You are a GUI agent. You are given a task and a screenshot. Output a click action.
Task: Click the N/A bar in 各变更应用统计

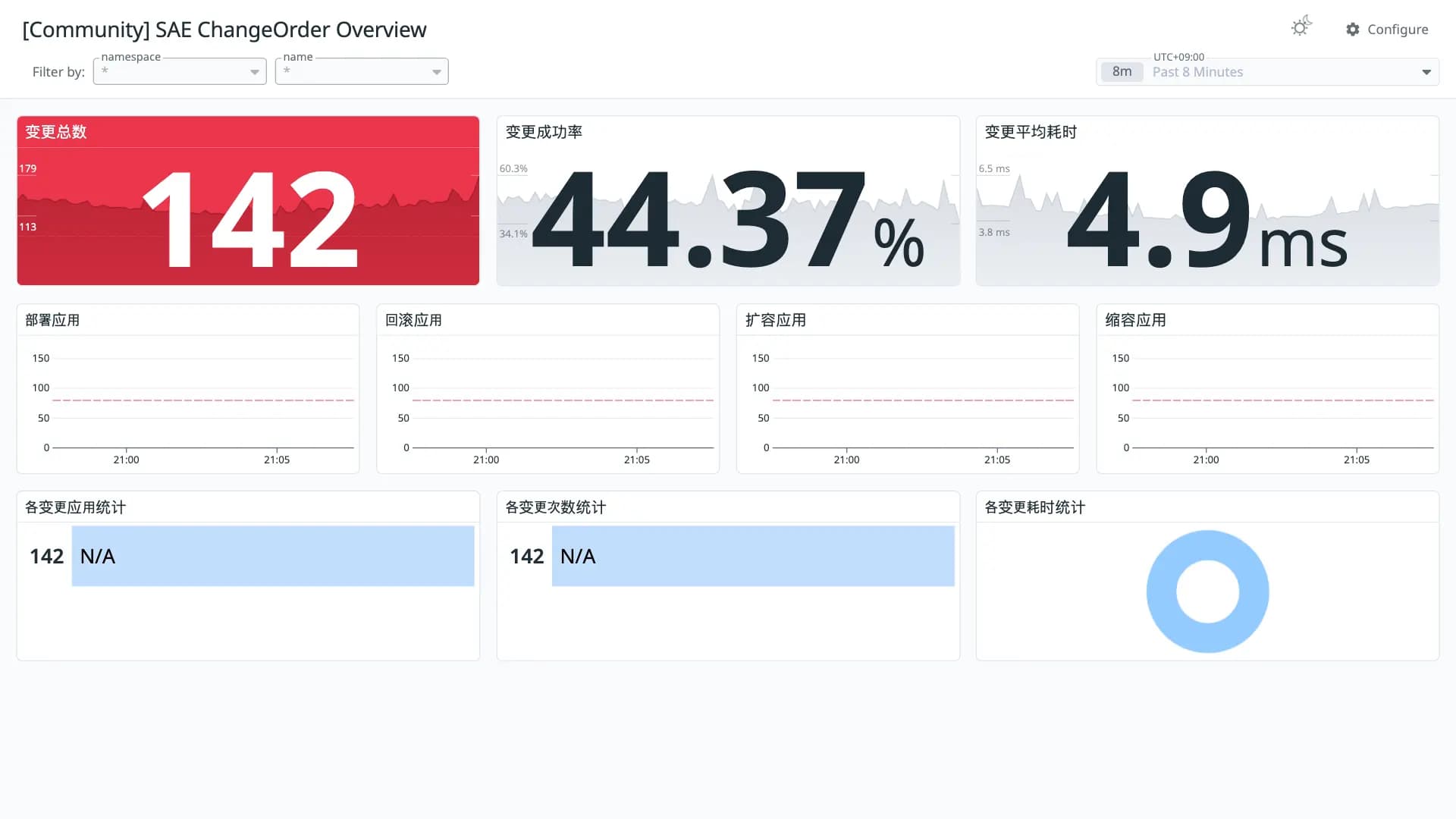(273, 556)
